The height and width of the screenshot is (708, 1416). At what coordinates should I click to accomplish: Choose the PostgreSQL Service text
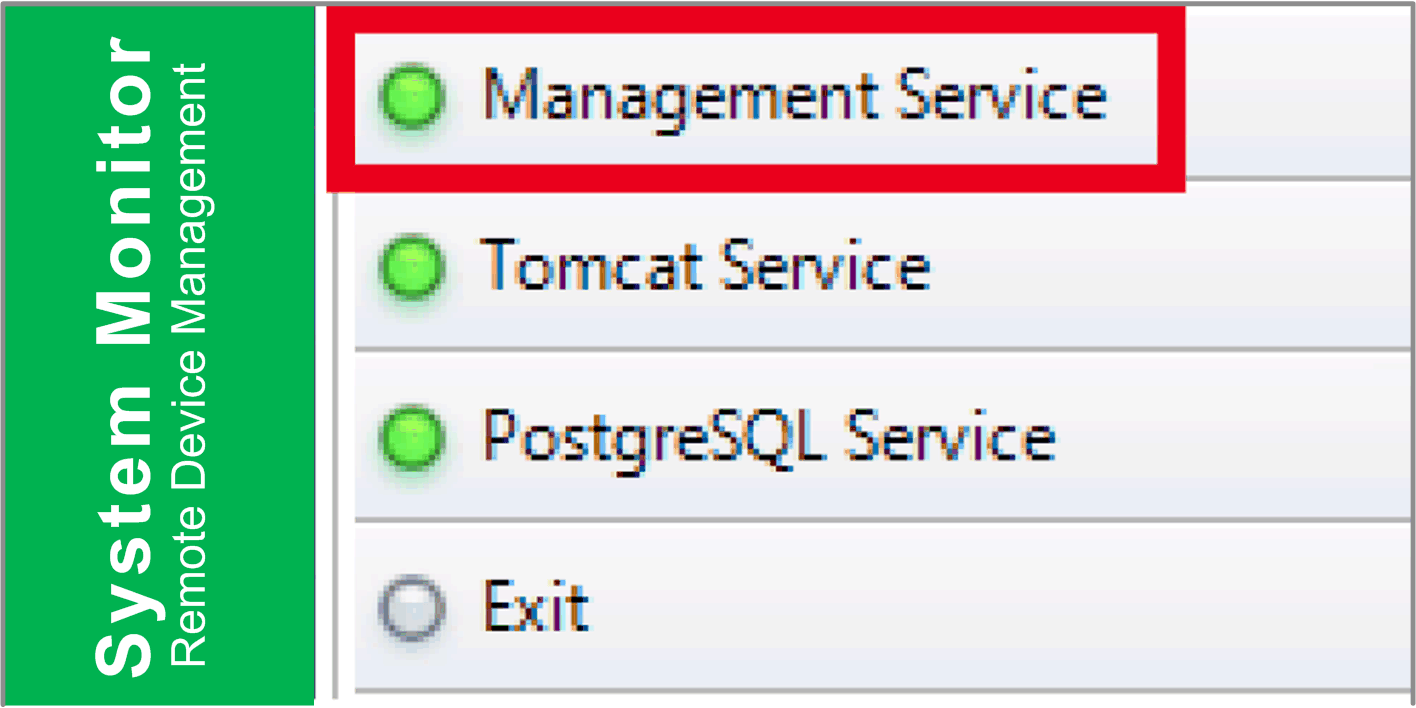[768, 437]
